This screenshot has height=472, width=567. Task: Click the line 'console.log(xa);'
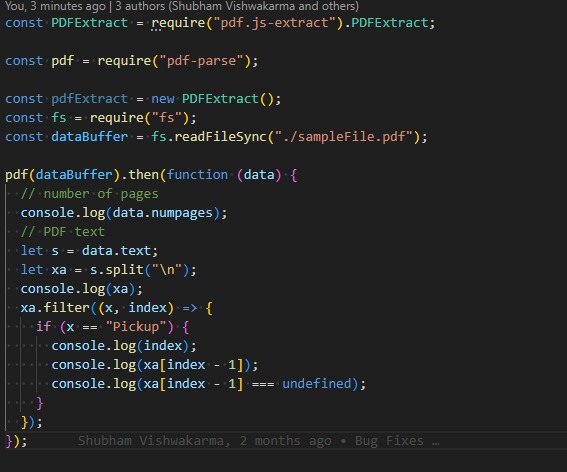coord(82,289)
